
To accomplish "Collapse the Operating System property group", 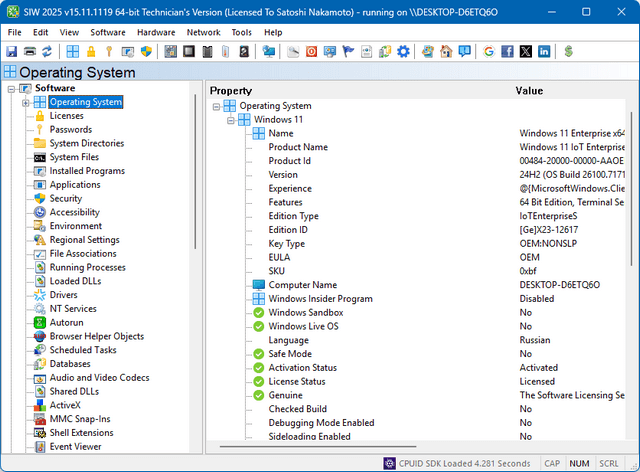I will (x=216, y=107).
